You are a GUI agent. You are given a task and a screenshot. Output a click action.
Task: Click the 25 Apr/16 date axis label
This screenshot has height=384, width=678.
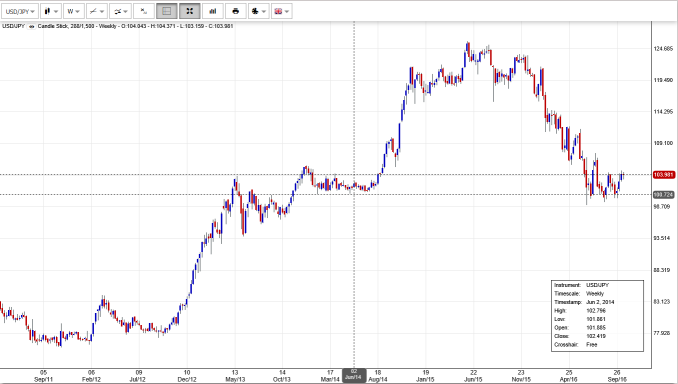point(569,376)
